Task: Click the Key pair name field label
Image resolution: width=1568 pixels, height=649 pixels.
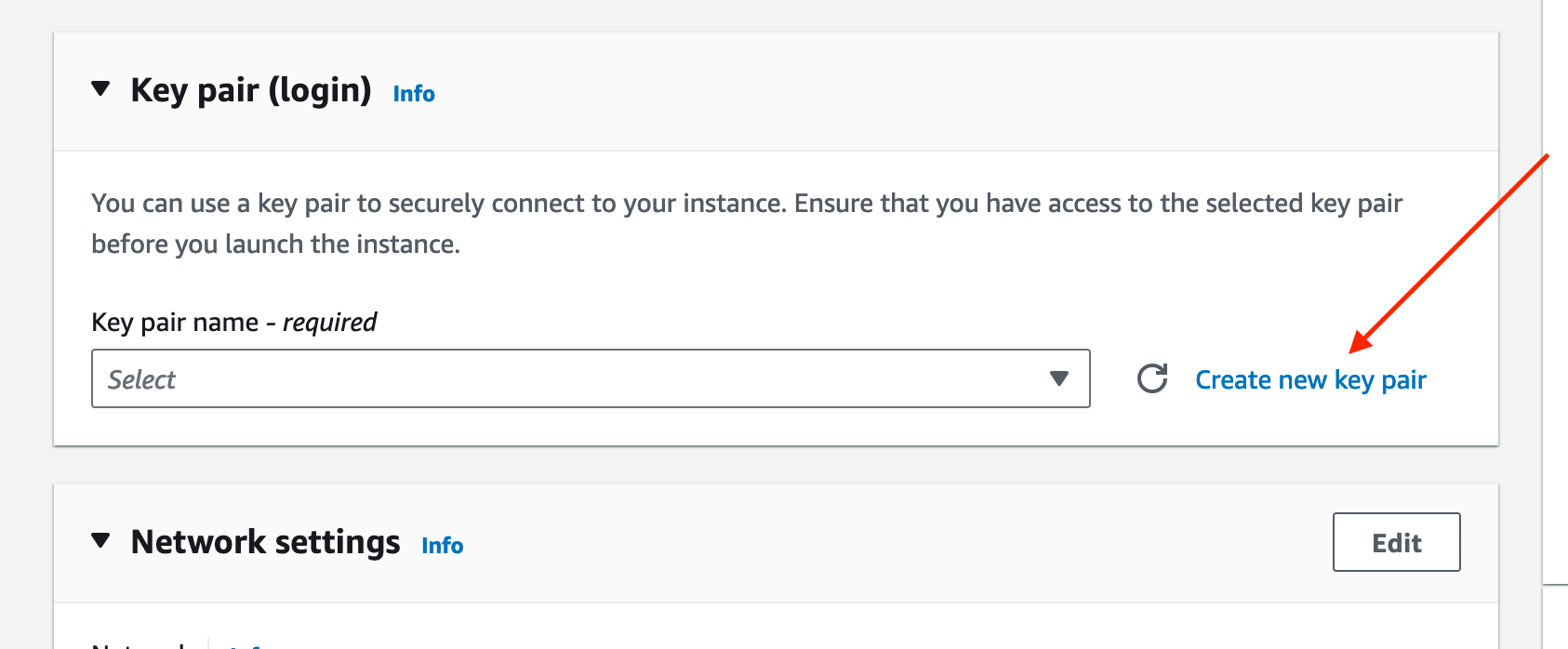Action: (x=175, y=323)
